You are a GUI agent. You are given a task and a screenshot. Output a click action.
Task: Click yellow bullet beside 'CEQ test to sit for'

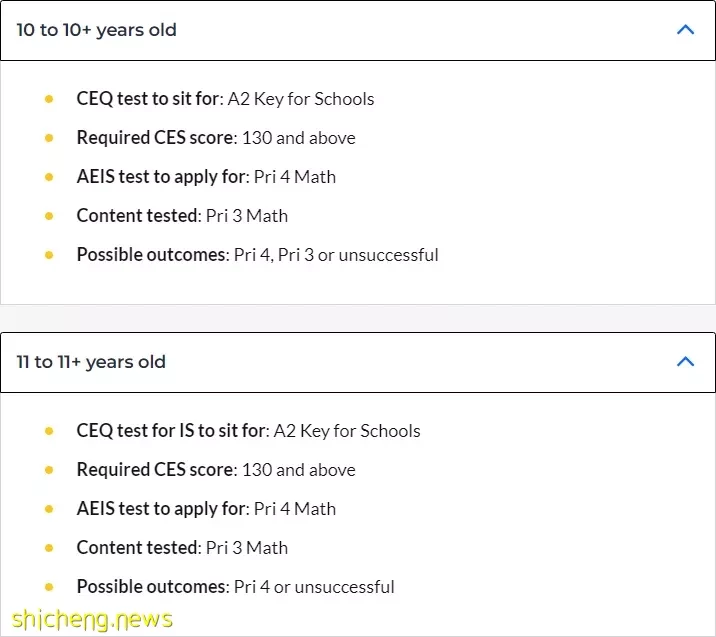(49, 99)
